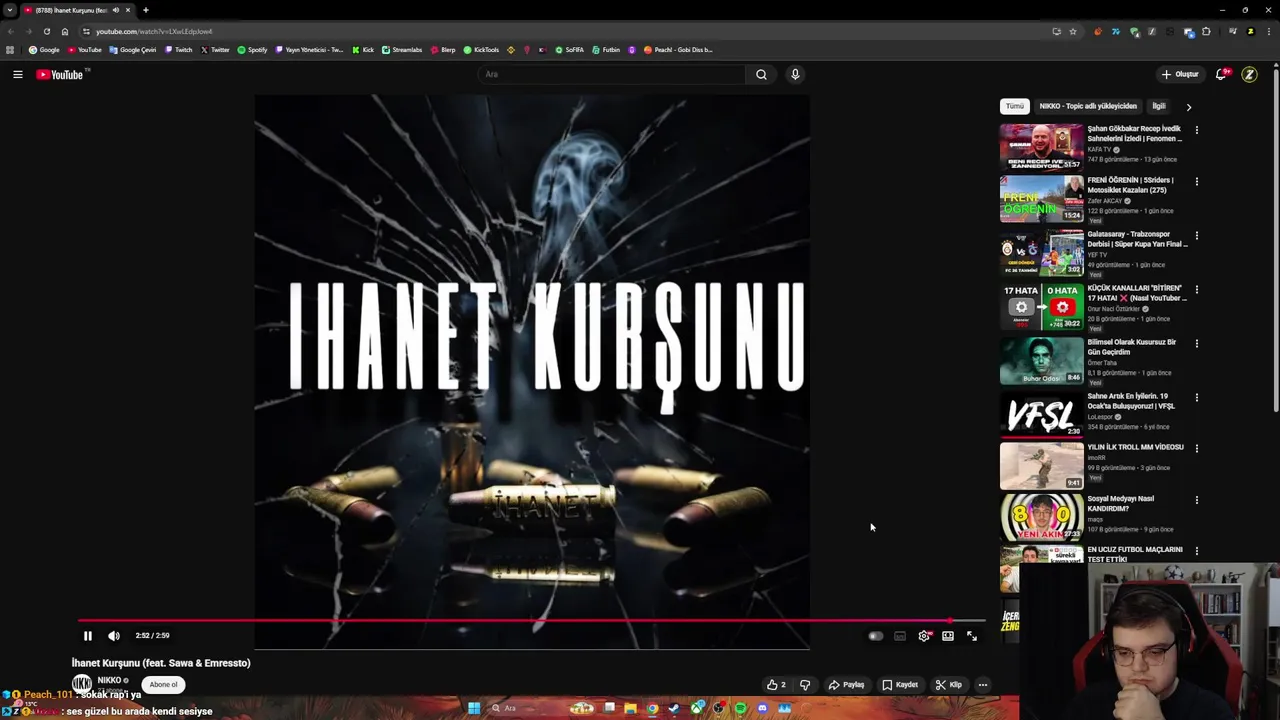
Task: Open the player settings gear
Action: click(924, 636)
